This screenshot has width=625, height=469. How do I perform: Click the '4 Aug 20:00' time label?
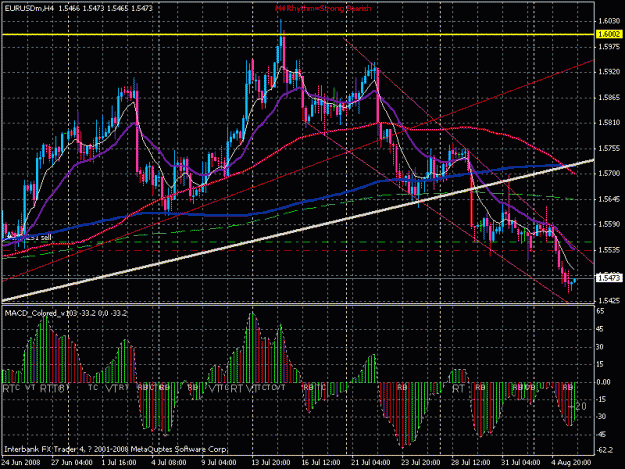tap(571, 463)
